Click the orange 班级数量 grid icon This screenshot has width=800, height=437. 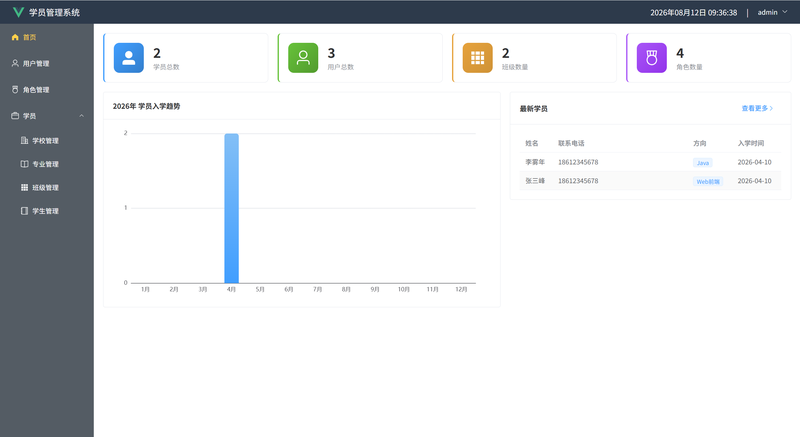click(478, 58)
